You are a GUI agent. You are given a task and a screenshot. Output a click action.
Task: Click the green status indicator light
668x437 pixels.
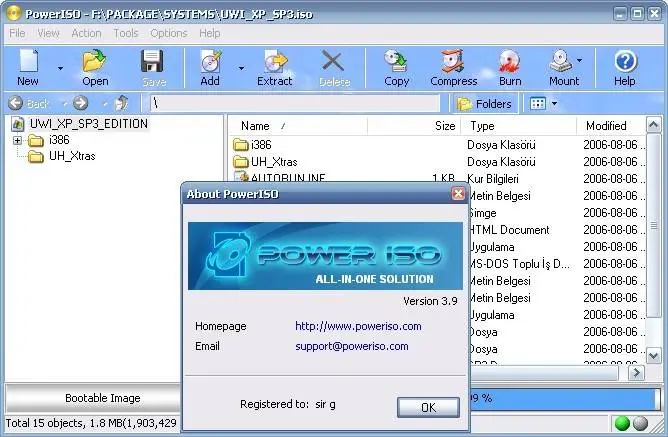[622, 423]
